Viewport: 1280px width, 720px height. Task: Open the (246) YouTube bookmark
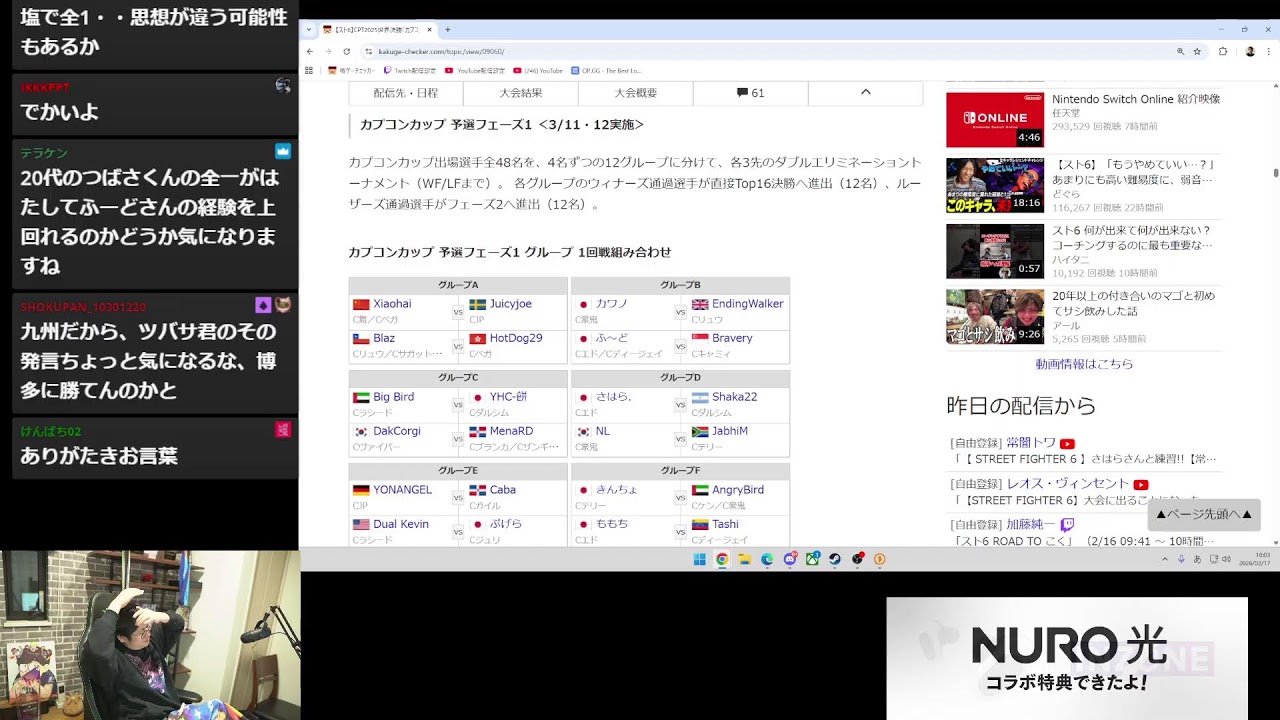pyautogui.click(x=538, y=71)
